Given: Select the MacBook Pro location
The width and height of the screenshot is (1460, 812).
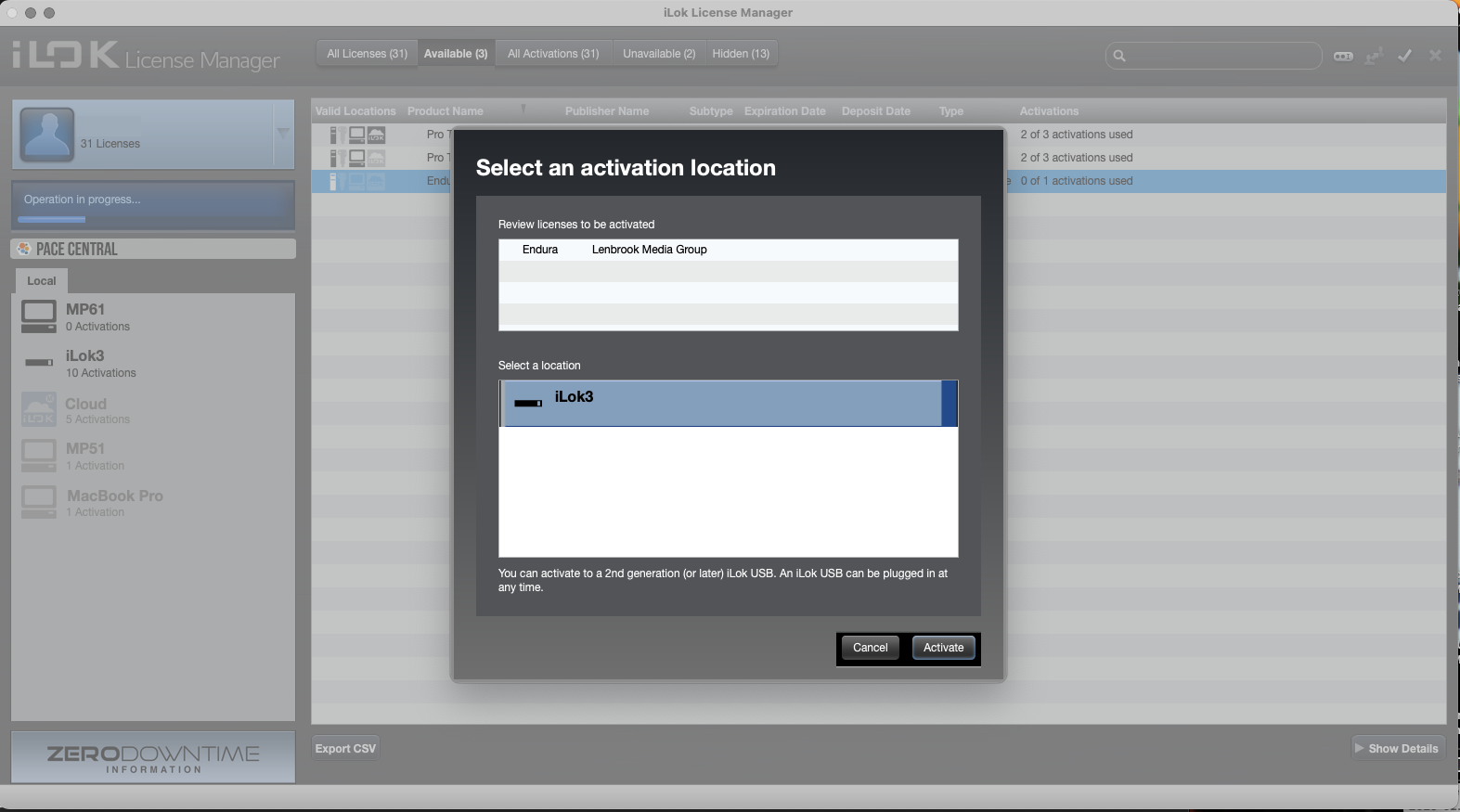Looking at the screenshot, I should pos(153,503).
